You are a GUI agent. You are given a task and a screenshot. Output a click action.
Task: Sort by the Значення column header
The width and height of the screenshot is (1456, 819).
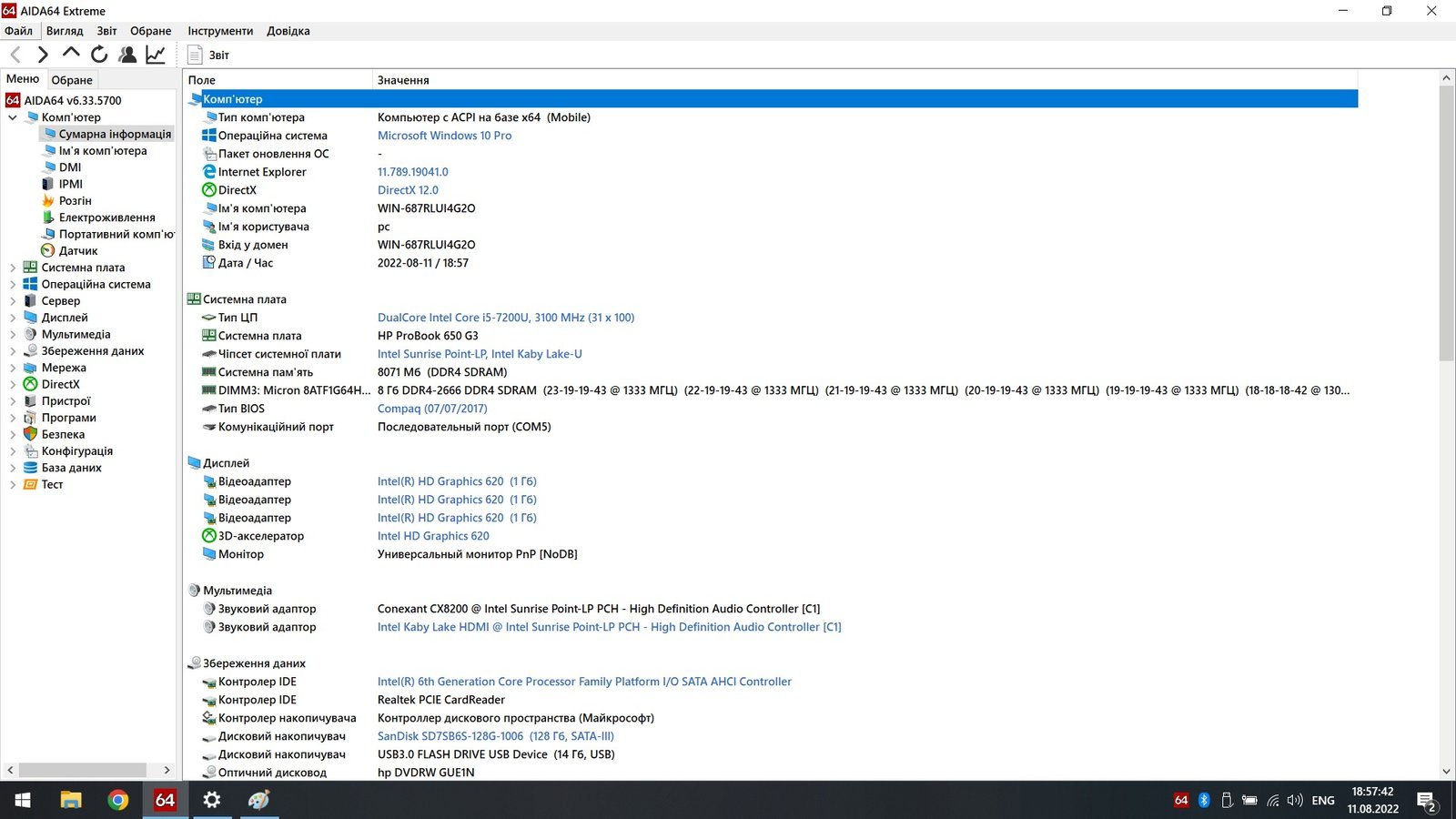tap(864, 80)
